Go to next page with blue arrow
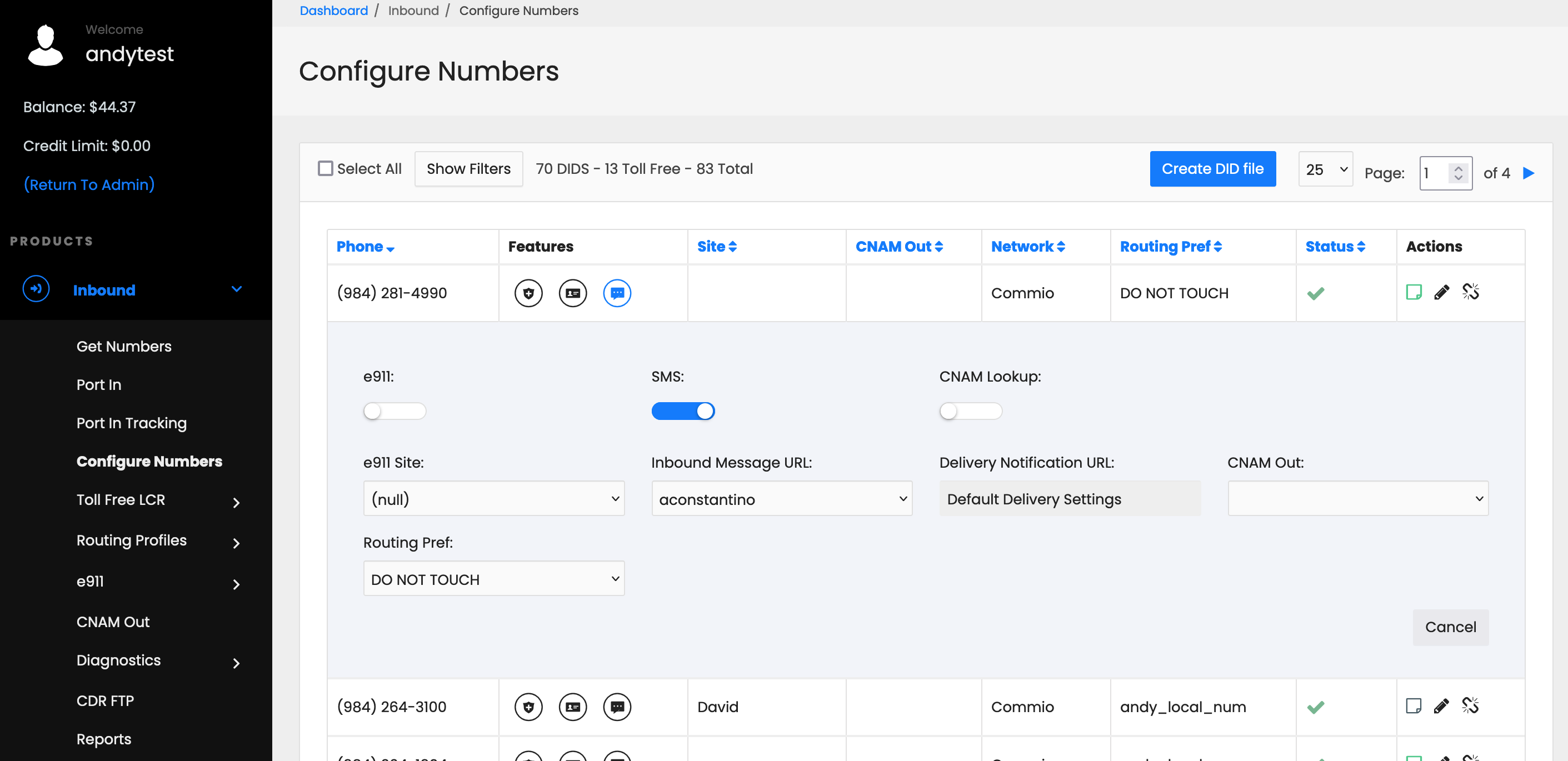1568x761 pixels. point(1529,173)
